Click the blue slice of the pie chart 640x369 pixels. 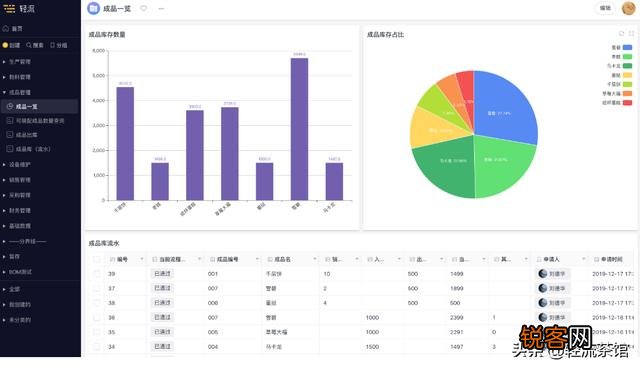click(506, 108)
